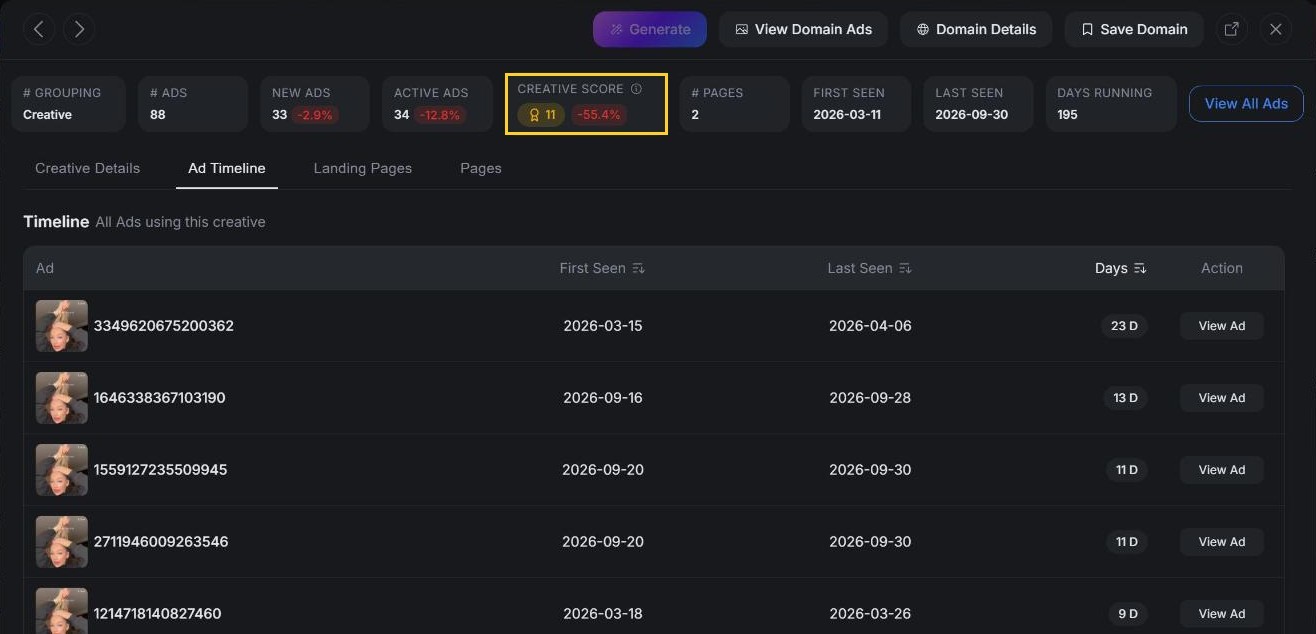1316x634 pixels.
Task: Go to previous creative with left arrow
Action: (39, 29)
